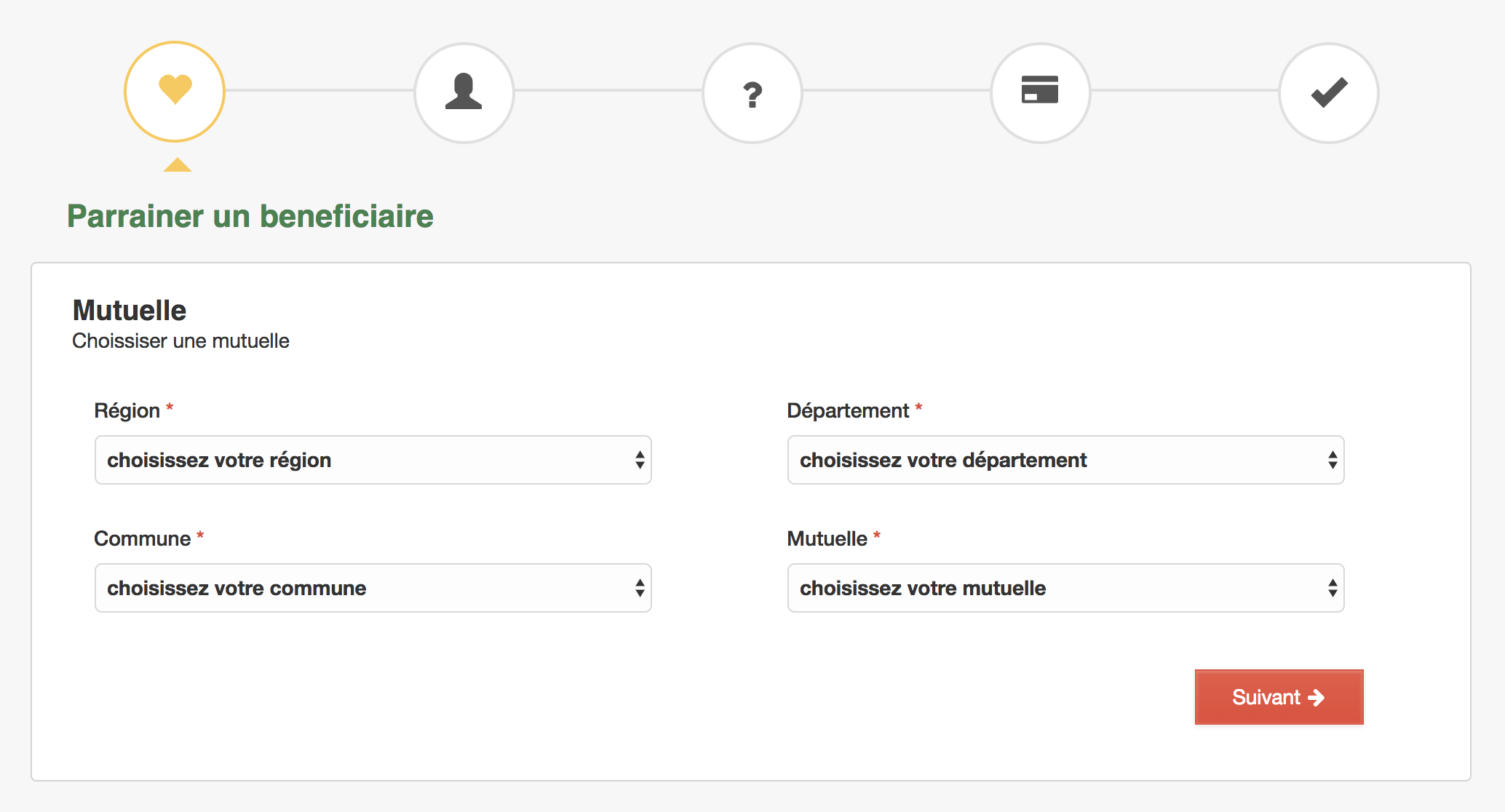Click arrow icon inside Suivant button
Viewport: 1505px width, 812px height.
(1316, 698)
